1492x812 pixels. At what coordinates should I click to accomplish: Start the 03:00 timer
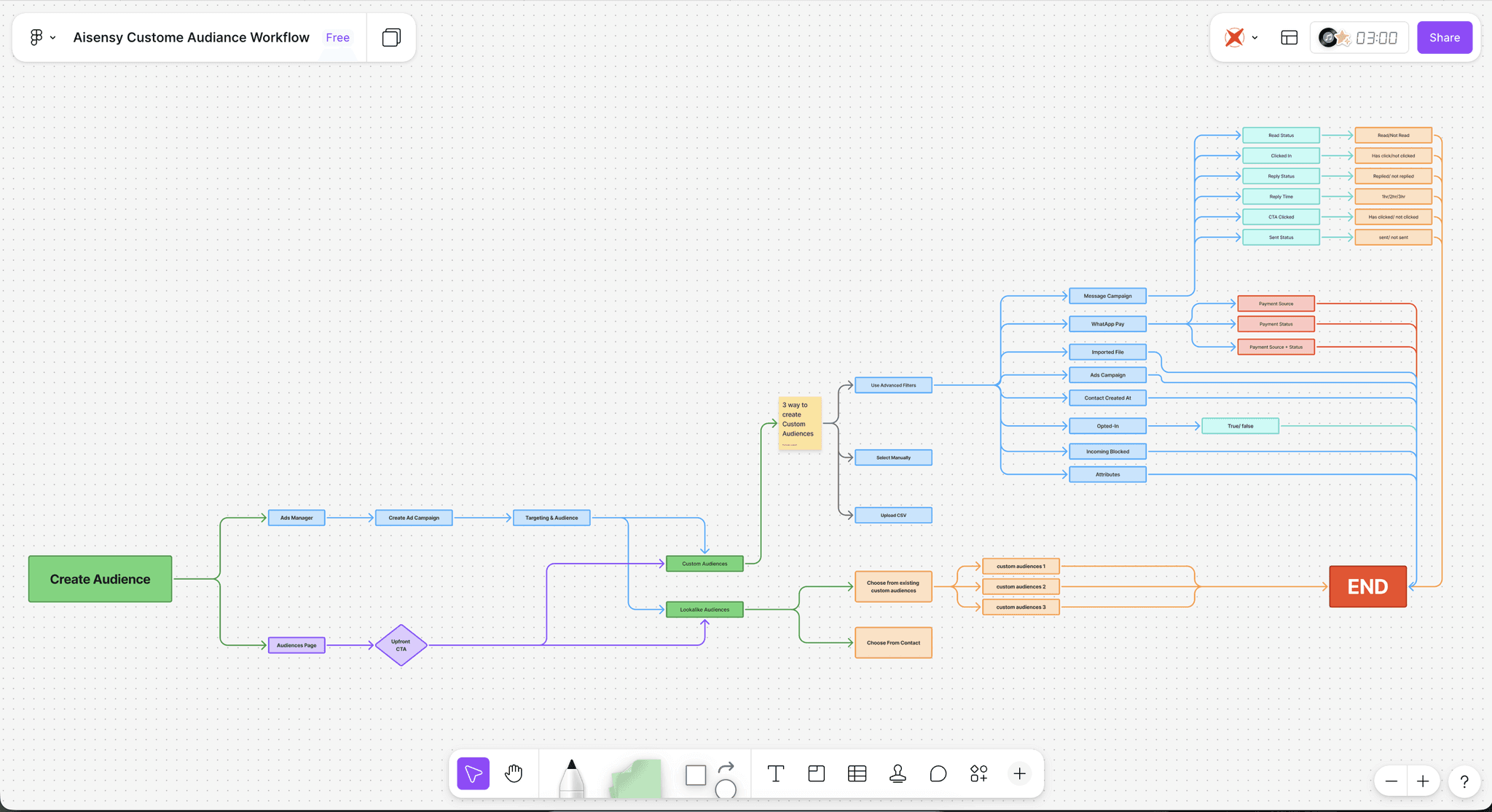tap(1375, 38)
